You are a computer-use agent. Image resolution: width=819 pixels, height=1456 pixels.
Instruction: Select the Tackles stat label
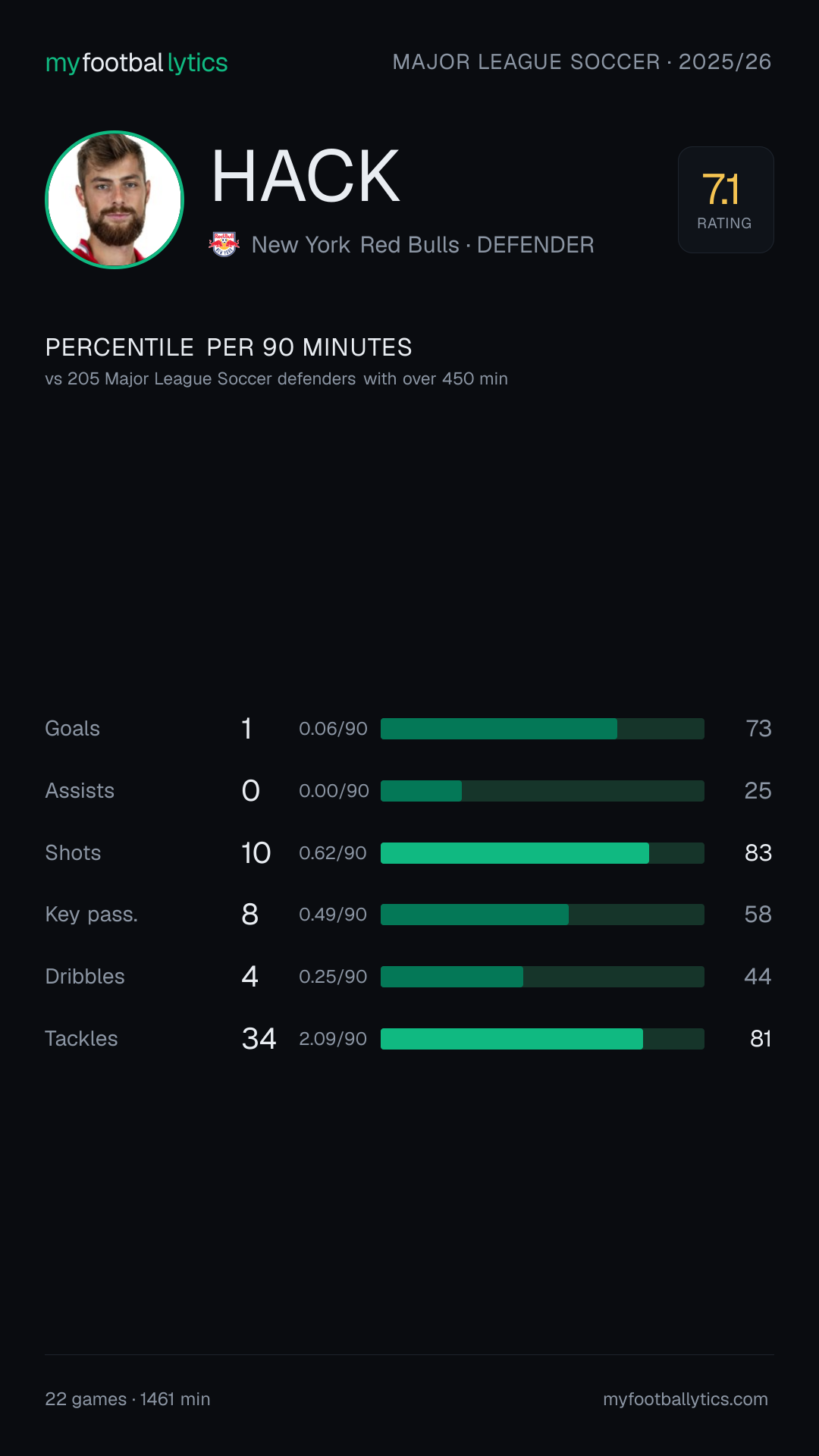(x=81, y=1039)
